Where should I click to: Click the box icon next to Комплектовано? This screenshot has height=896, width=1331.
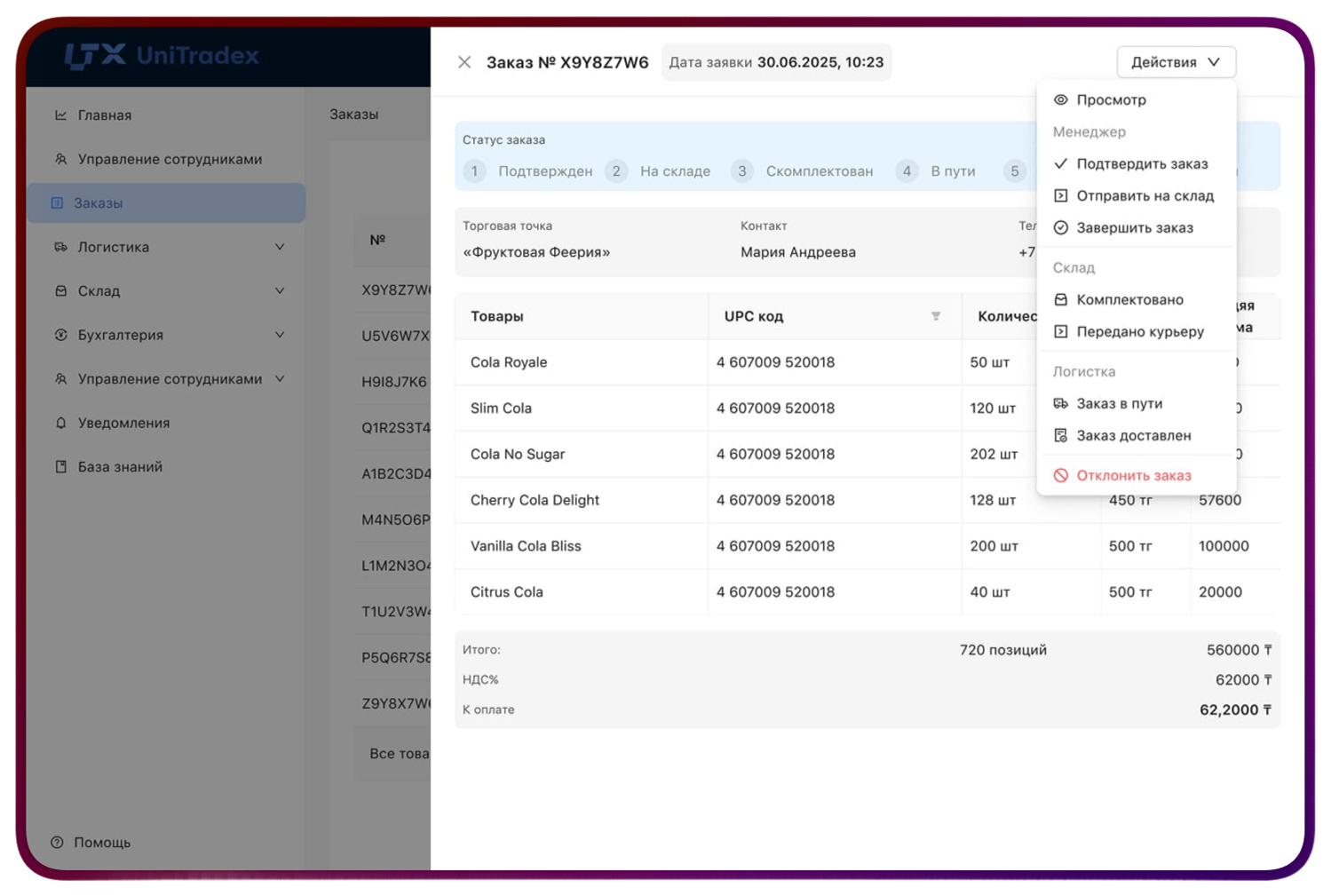pos(1060,299)
